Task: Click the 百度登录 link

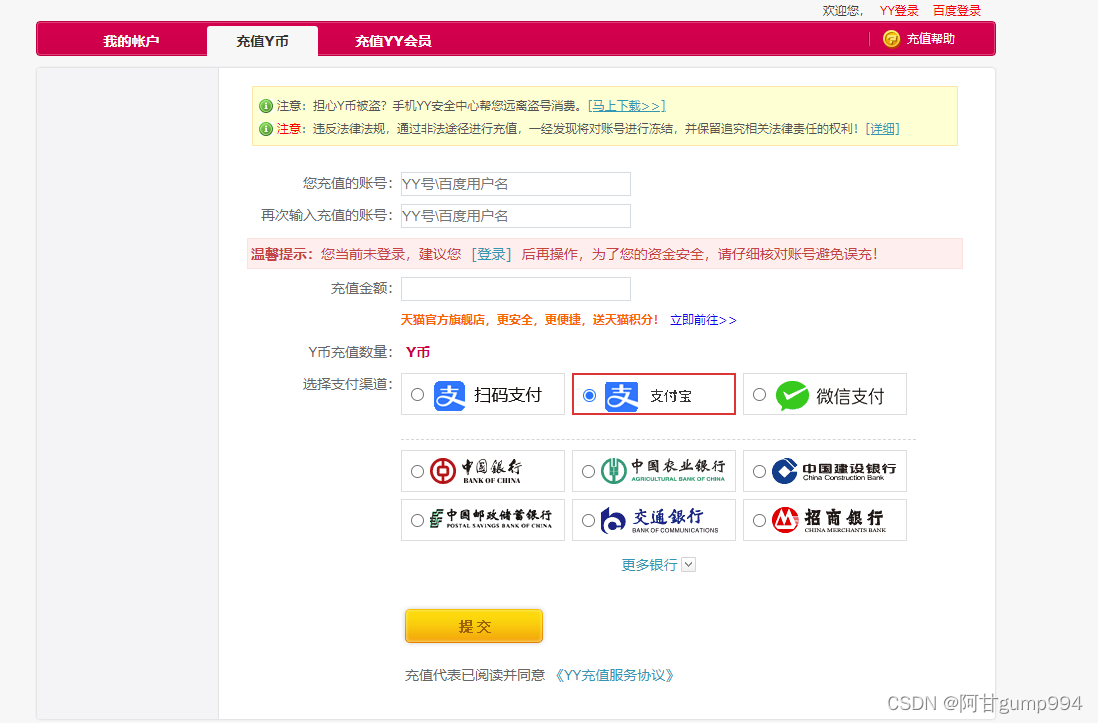Action: [957, 11]
